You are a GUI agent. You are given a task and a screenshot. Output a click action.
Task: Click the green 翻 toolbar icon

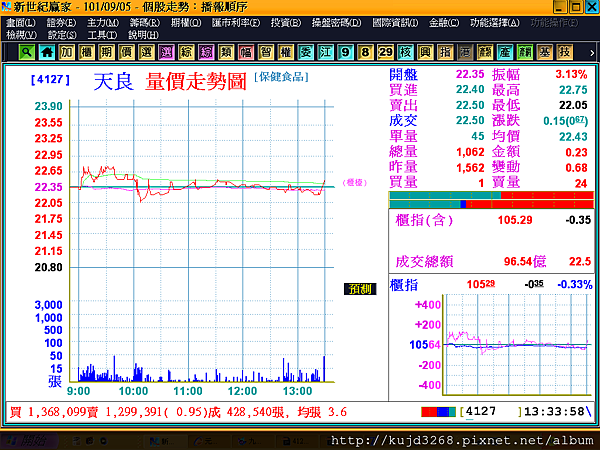pyautogui.click(x=524, y=52)
